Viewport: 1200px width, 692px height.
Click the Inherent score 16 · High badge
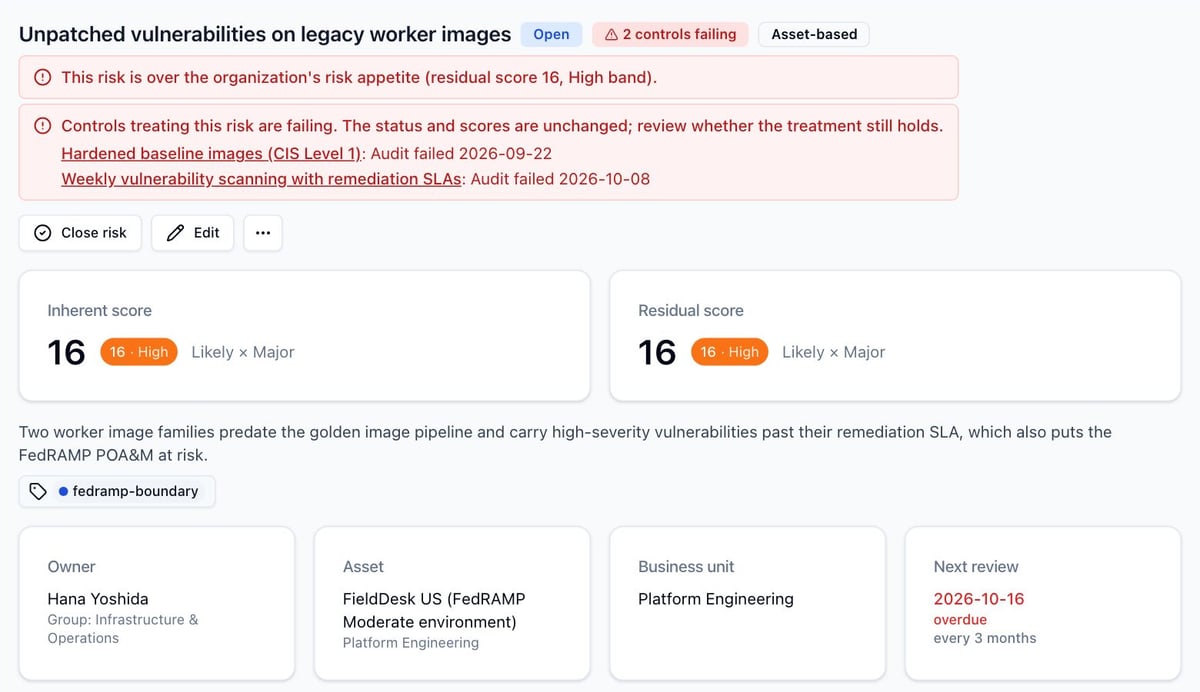coord(139,352)
